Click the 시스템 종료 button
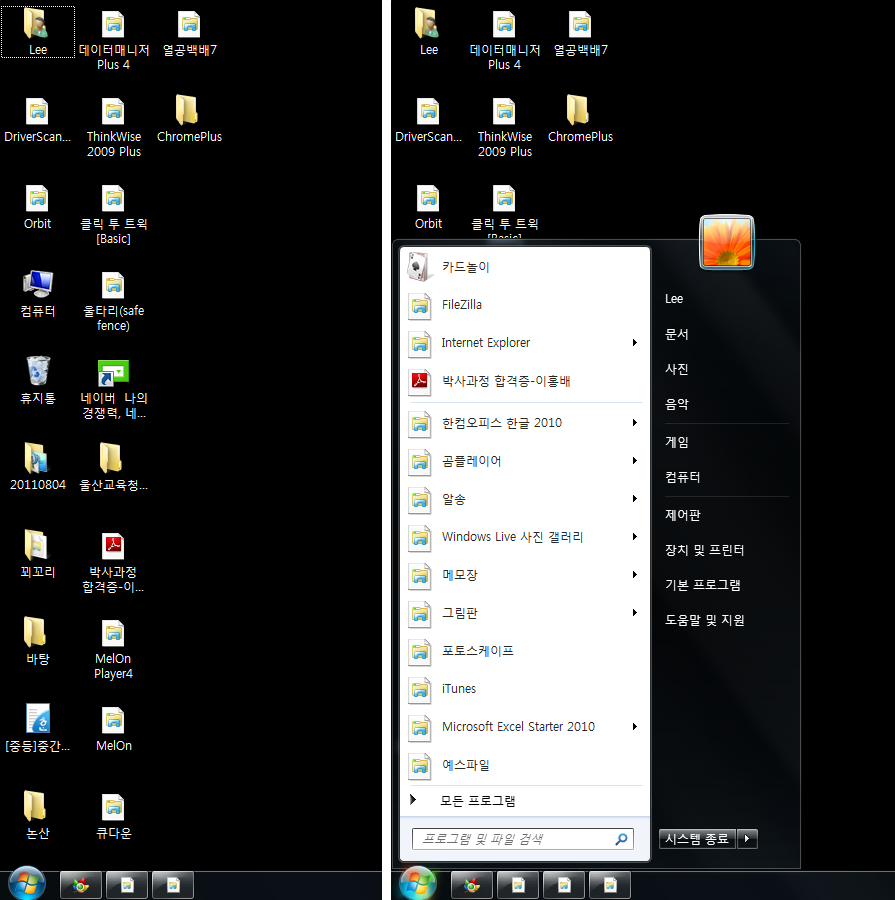895x900 pixels. point(697,839)
